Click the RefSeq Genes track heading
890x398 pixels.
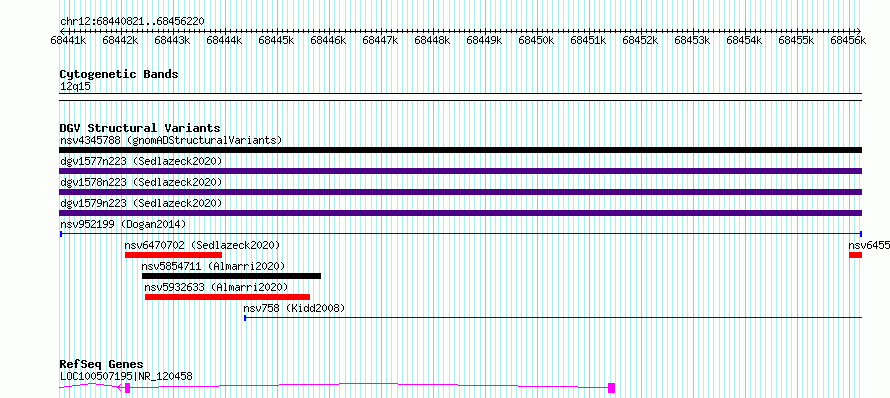click(101, 365)
